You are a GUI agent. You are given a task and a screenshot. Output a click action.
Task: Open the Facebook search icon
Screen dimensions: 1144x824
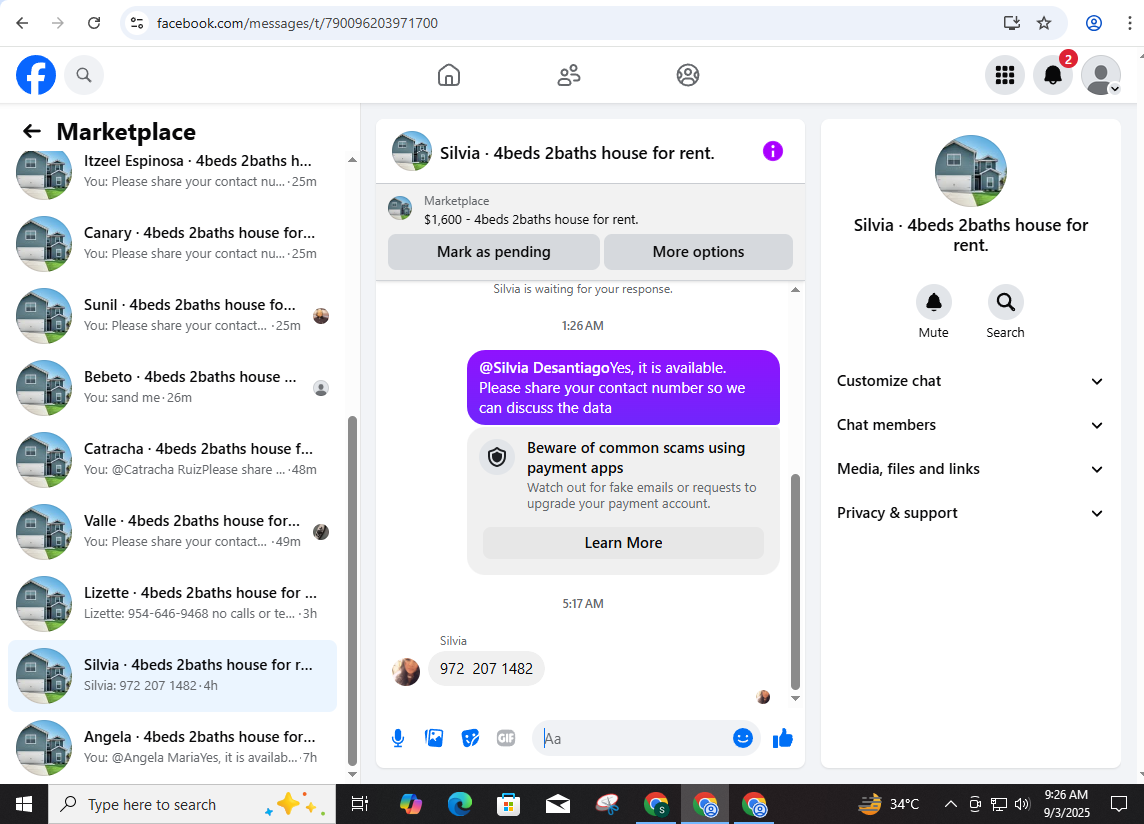tap(84, 75)
